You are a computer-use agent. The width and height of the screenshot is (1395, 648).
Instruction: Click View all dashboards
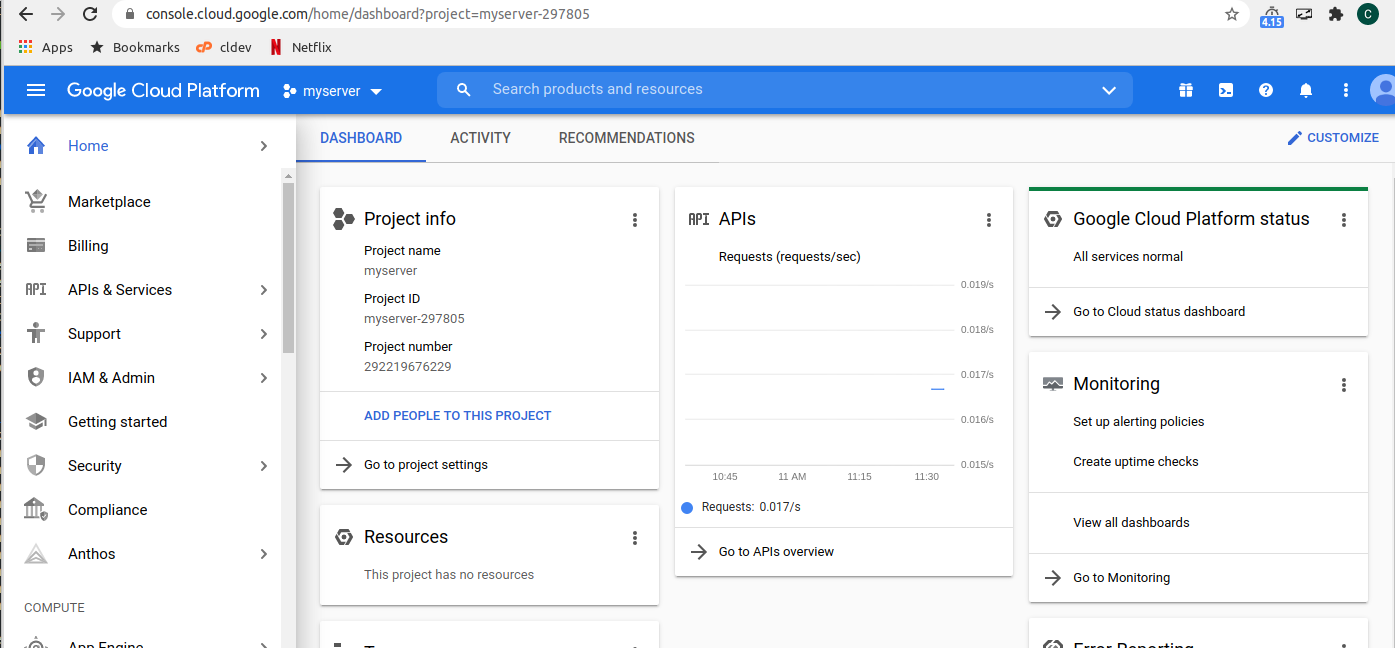1131,523
